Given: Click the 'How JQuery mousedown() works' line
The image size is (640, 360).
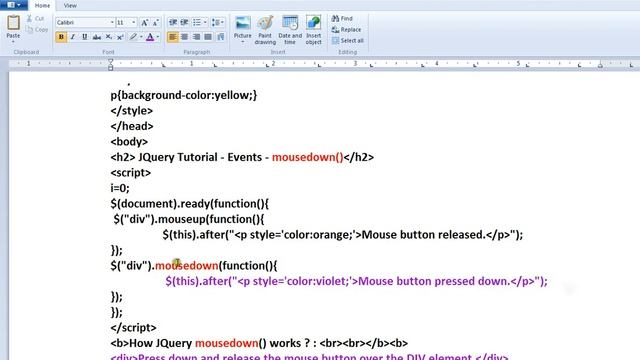Looking at the screenshot, I should 259,343.
